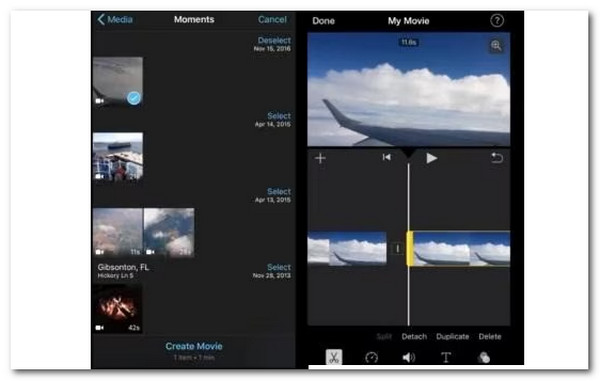Go back to Media
Viewport: 600px width, 381px height.
click(x=115, y=19)
